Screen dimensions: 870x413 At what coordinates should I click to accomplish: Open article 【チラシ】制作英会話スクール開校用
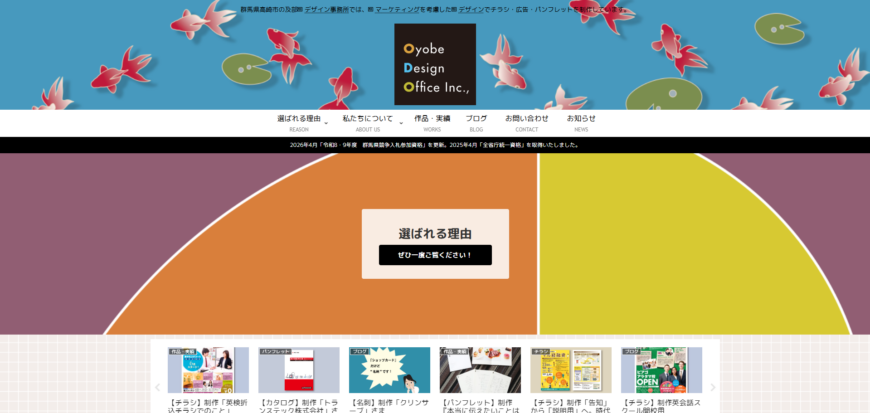tap(661, 406)
